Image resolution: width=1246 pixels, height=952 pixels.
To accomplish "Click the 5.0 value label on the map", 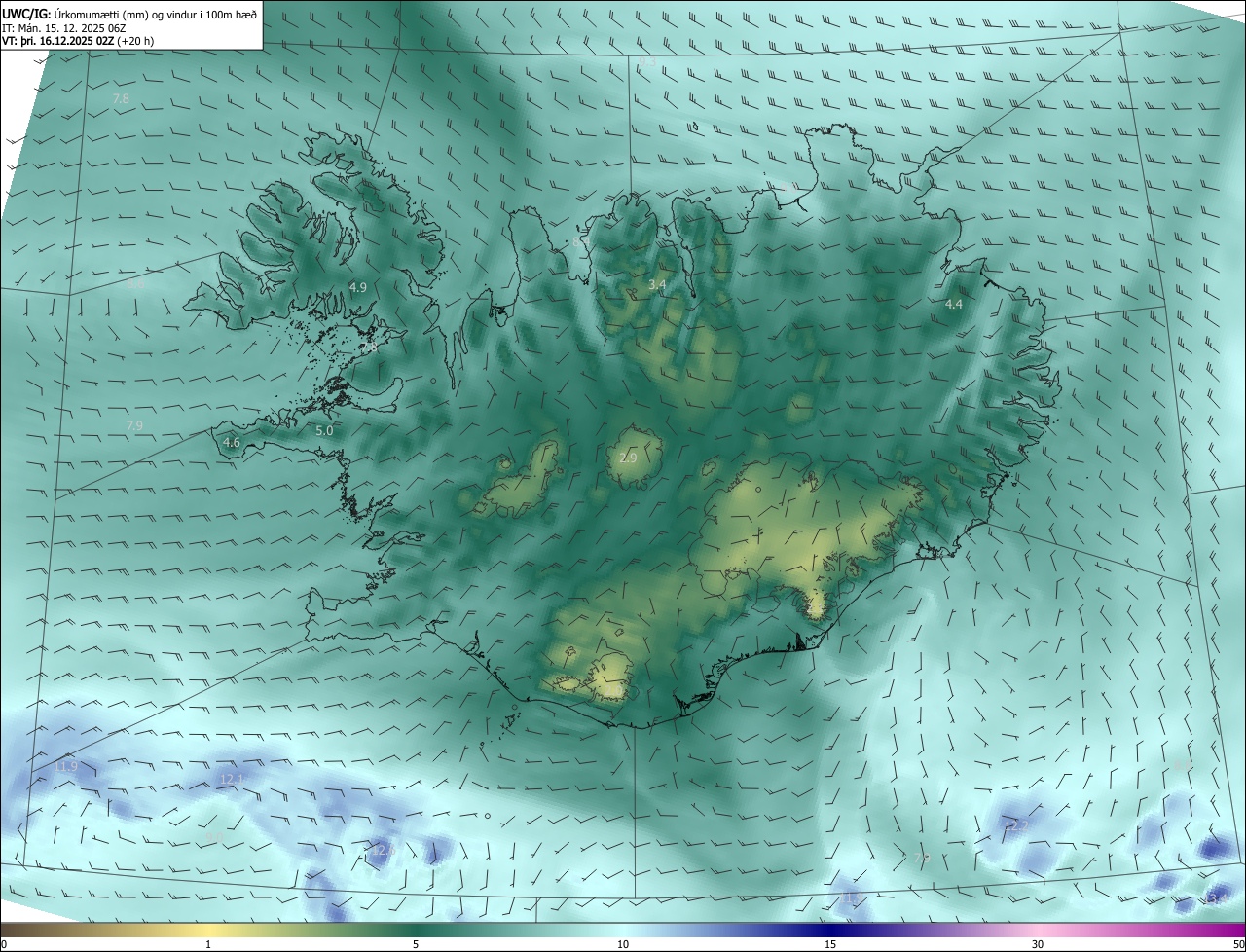I will tap(324, 430).
